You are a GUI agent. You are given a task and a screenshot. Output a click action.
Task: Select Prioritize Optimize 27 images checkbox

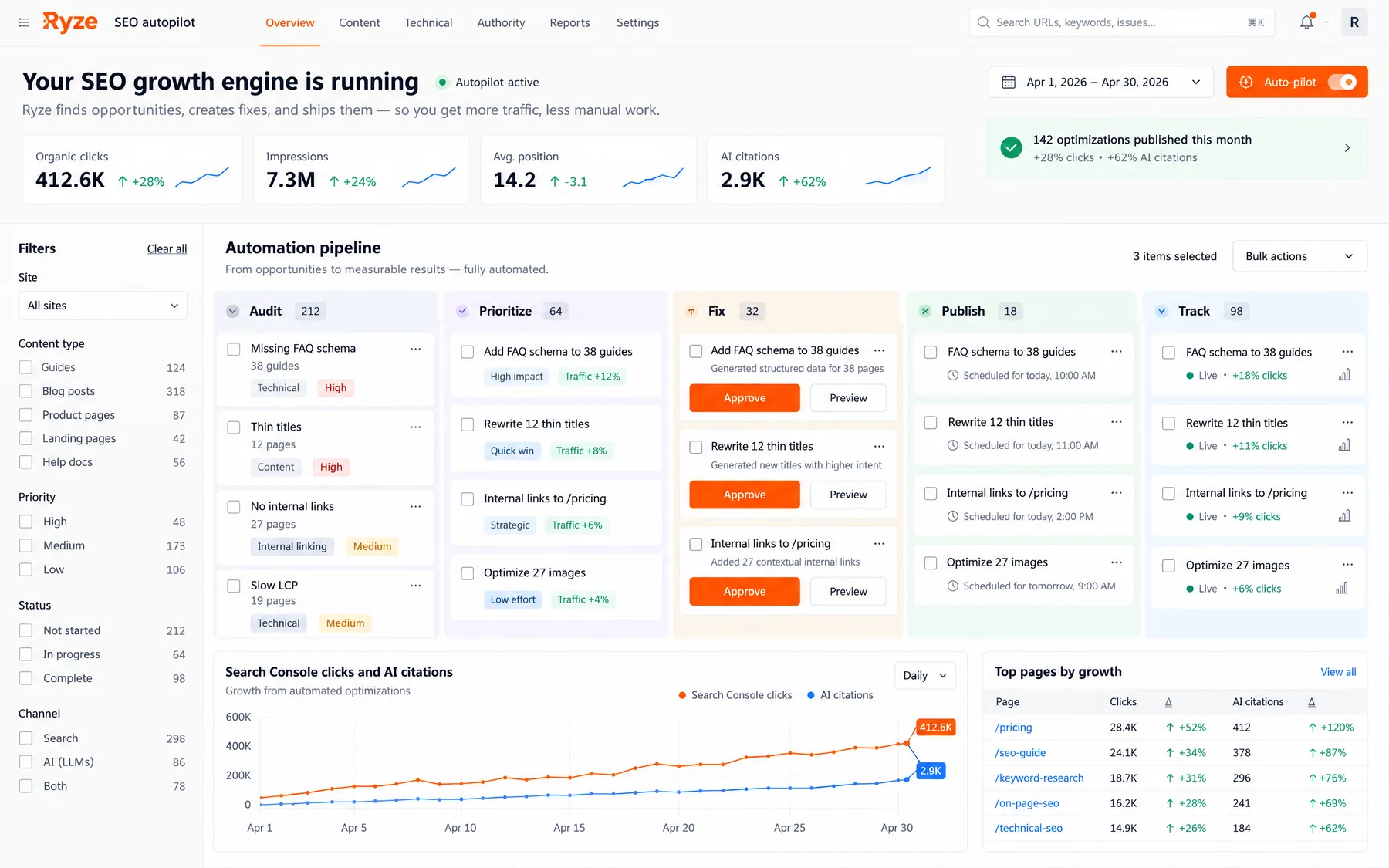coord(467,573)
